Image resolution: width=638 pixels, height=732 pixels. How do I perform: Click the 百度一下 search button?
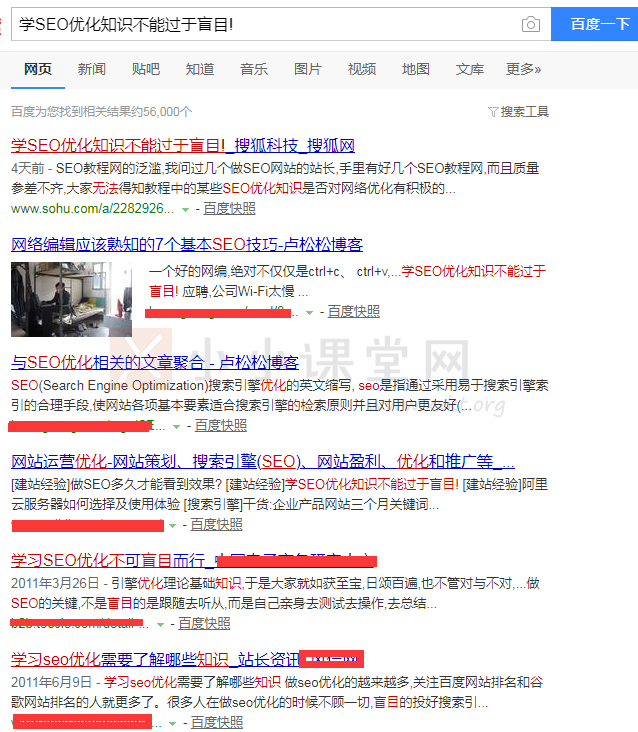tap(595, 24)
